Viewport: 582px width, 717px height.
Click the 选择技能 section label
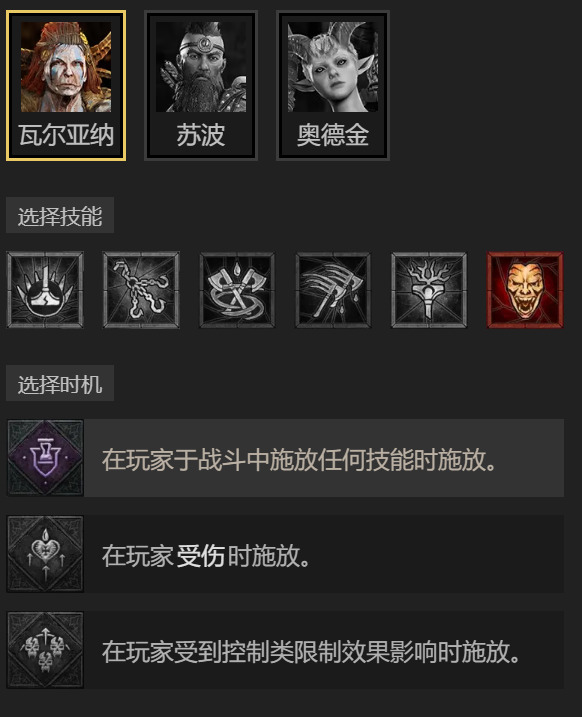point(60,216)
